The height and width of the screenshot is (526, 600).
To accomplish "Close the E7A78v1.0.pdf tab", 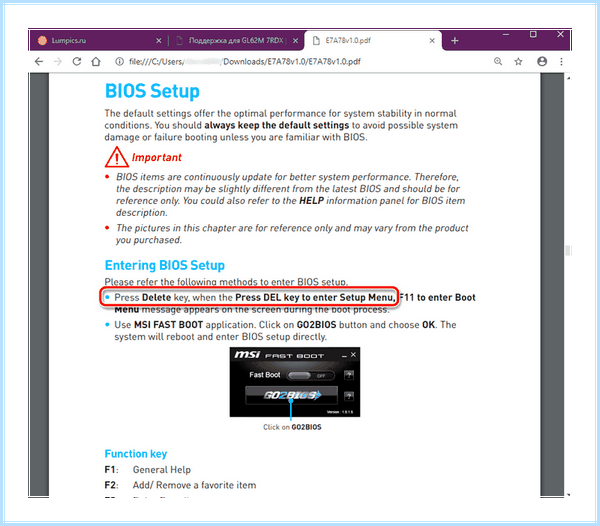I will [x=432, y=41].
